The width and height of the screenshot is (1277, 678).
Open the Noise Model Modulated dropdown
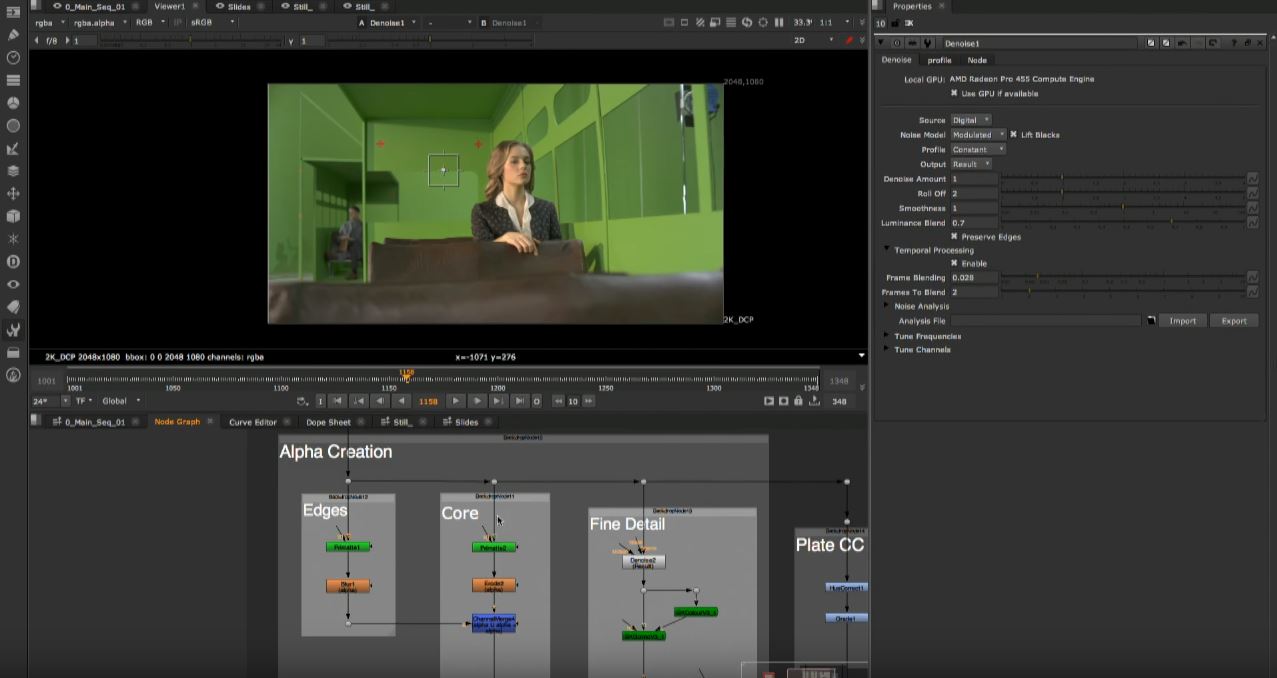click(978, 134)
